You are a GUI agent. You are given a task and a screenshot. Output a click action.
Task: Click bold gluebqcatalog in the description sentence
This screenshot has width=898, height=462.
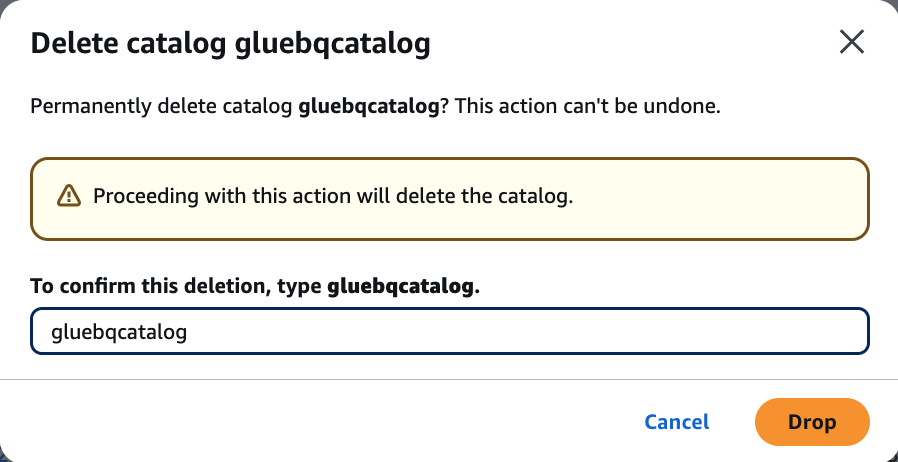[369, 107]
